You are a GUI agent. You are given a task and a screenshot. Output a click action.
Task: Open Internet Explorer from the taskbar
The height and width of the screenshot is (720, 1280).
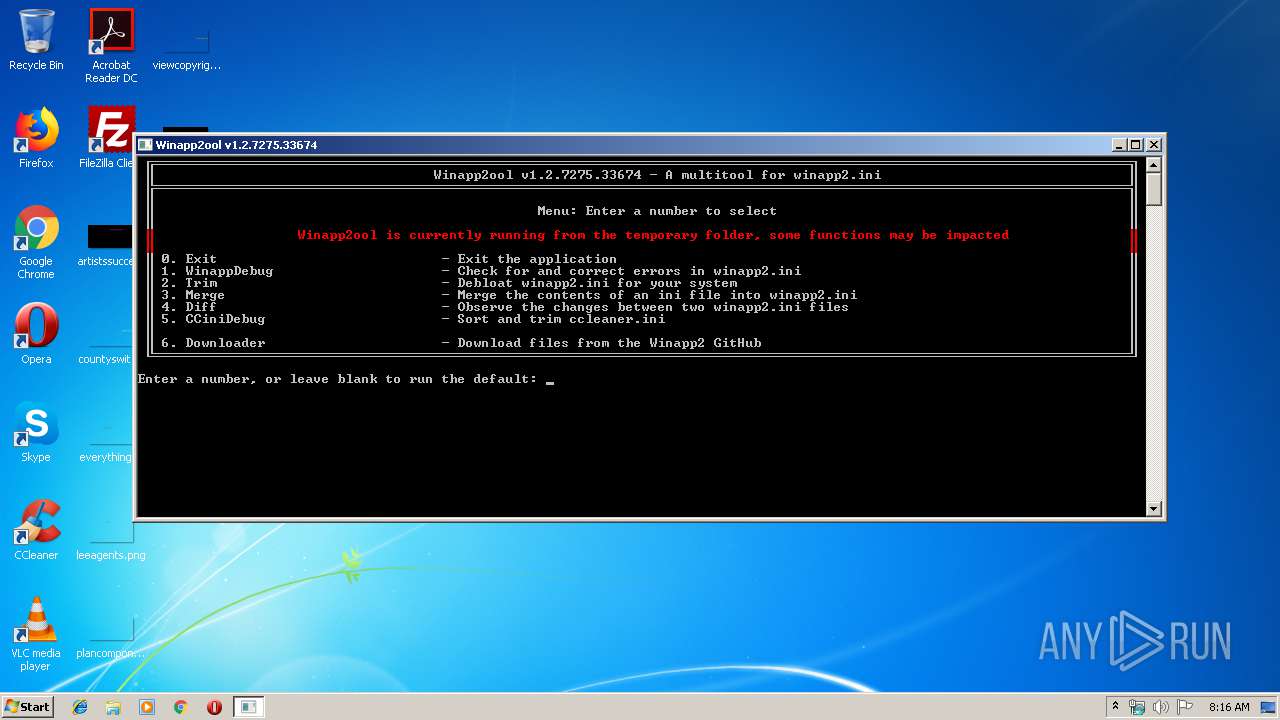(80, 707)
